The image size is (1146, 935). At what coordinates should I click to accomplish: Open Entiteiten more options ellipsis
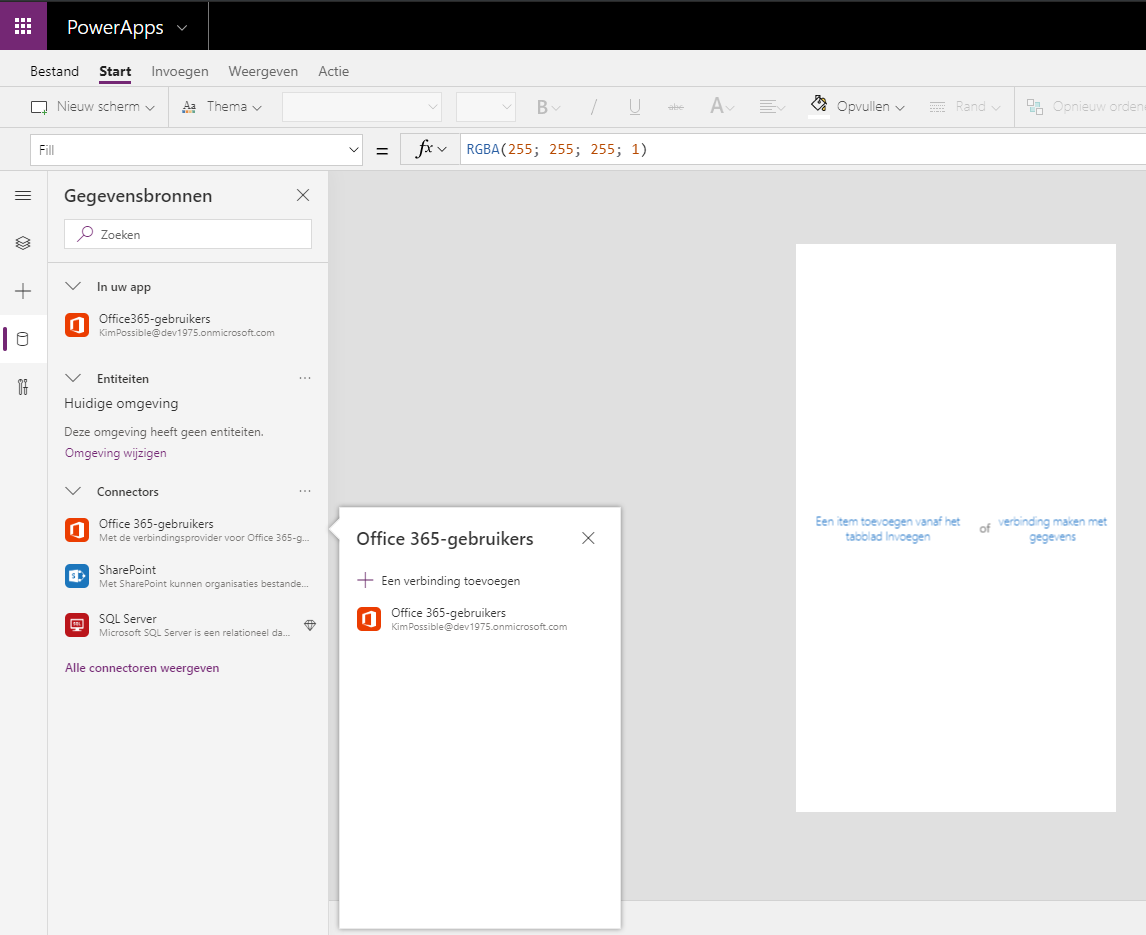[x=305, y=378]
